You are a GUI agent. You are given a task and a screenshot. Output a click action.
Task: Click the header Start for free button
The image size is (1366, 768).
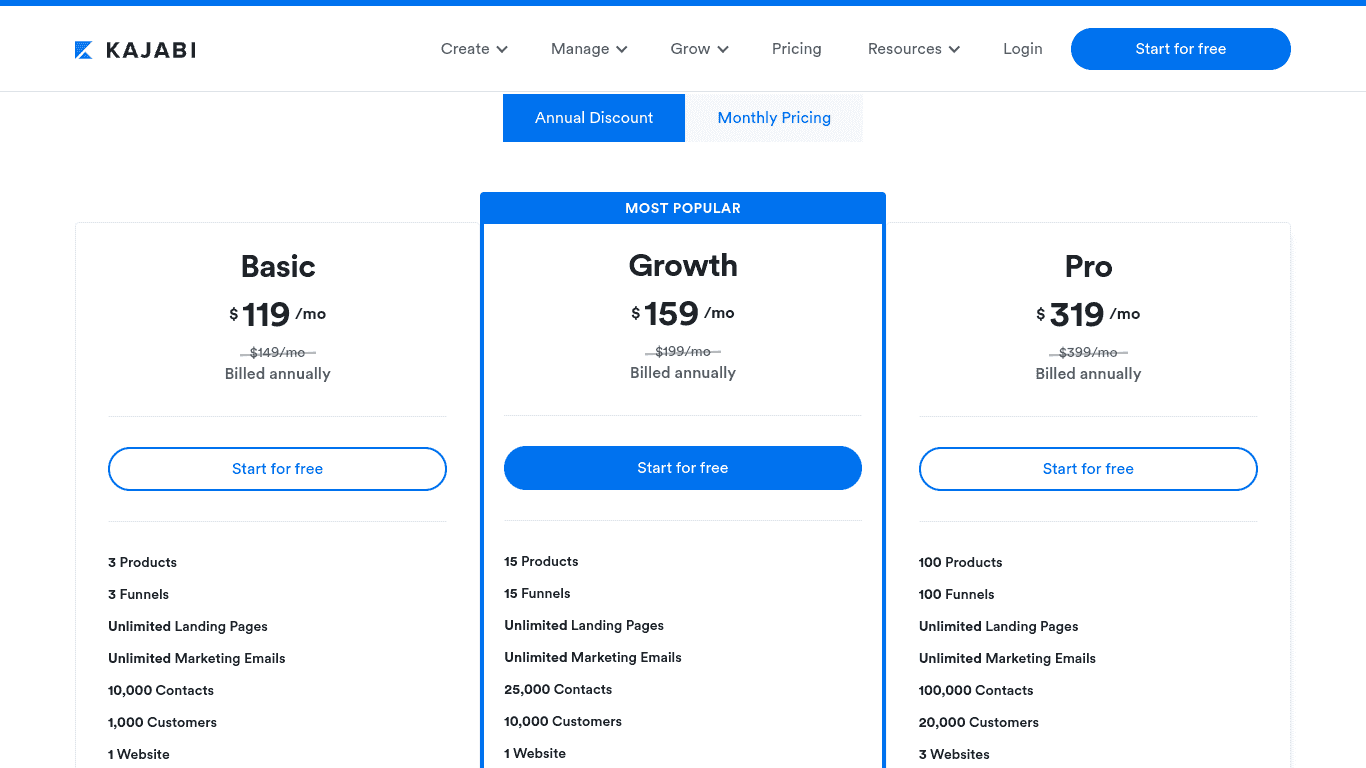pyautogui.click(x=1181, y=49)
